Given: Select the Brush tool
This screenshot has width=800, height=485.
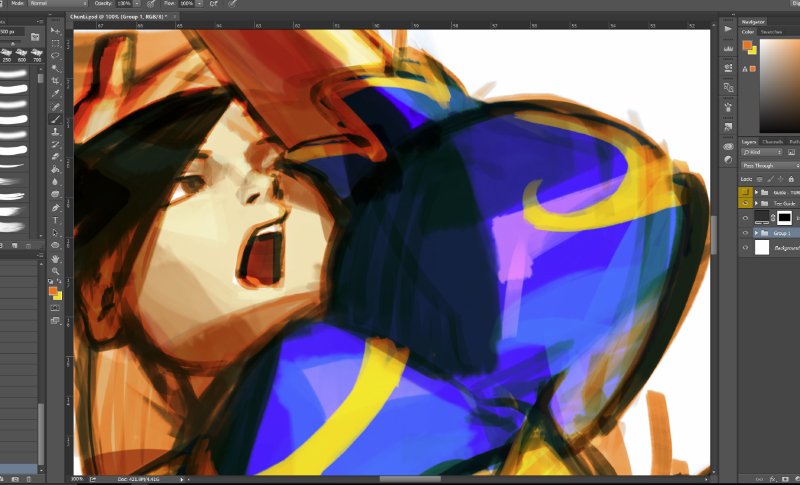Looking at the screenshot, I should (55, 119).
